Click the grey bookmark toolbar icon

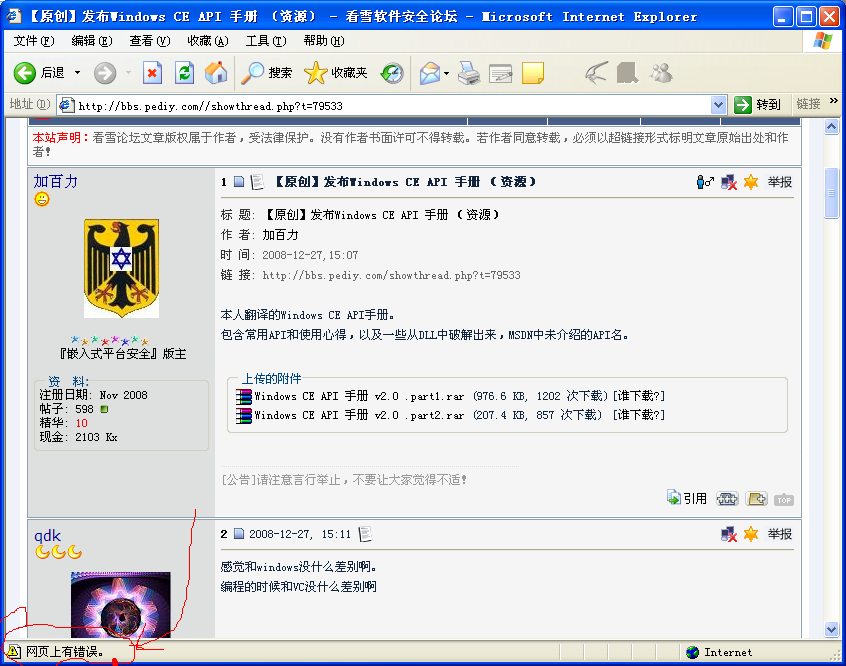pos(627,73)
